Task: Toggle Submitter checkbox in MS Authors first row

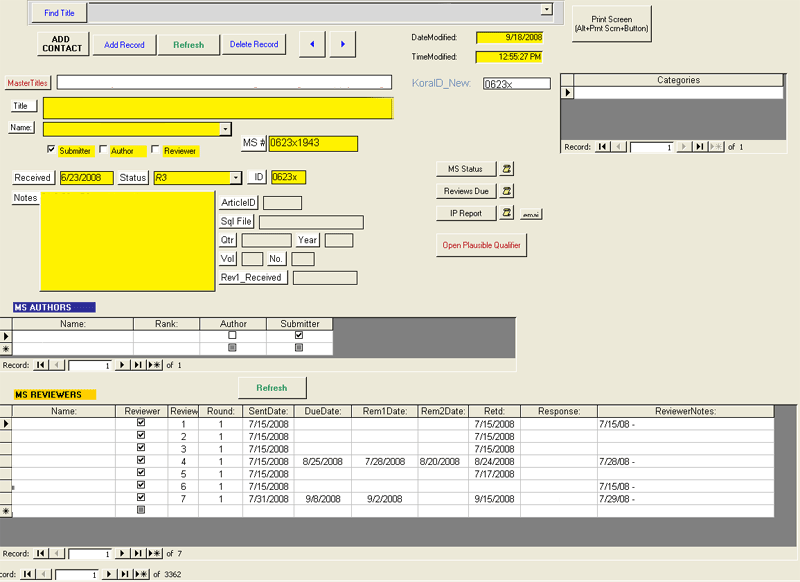Action: point(299,335)
